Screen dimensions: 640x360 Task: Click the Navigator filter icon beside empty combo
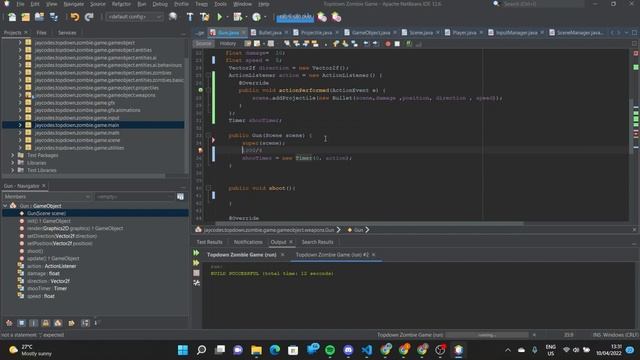click(180, 197)
